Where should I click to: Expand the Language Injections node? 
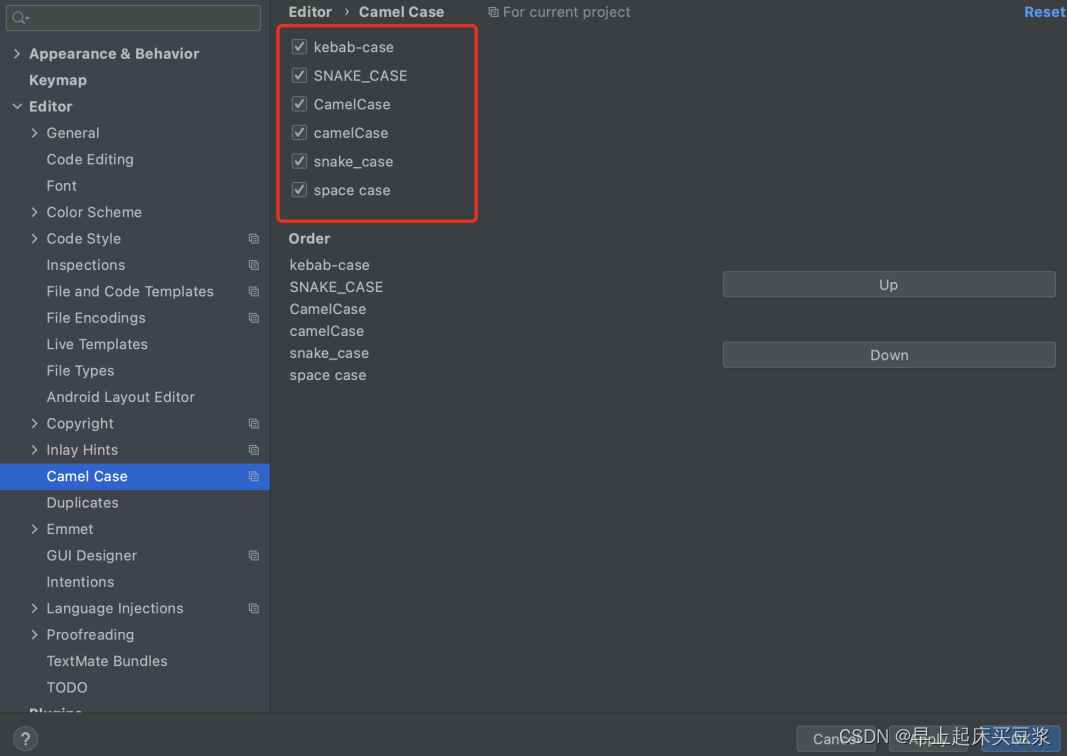35,608
